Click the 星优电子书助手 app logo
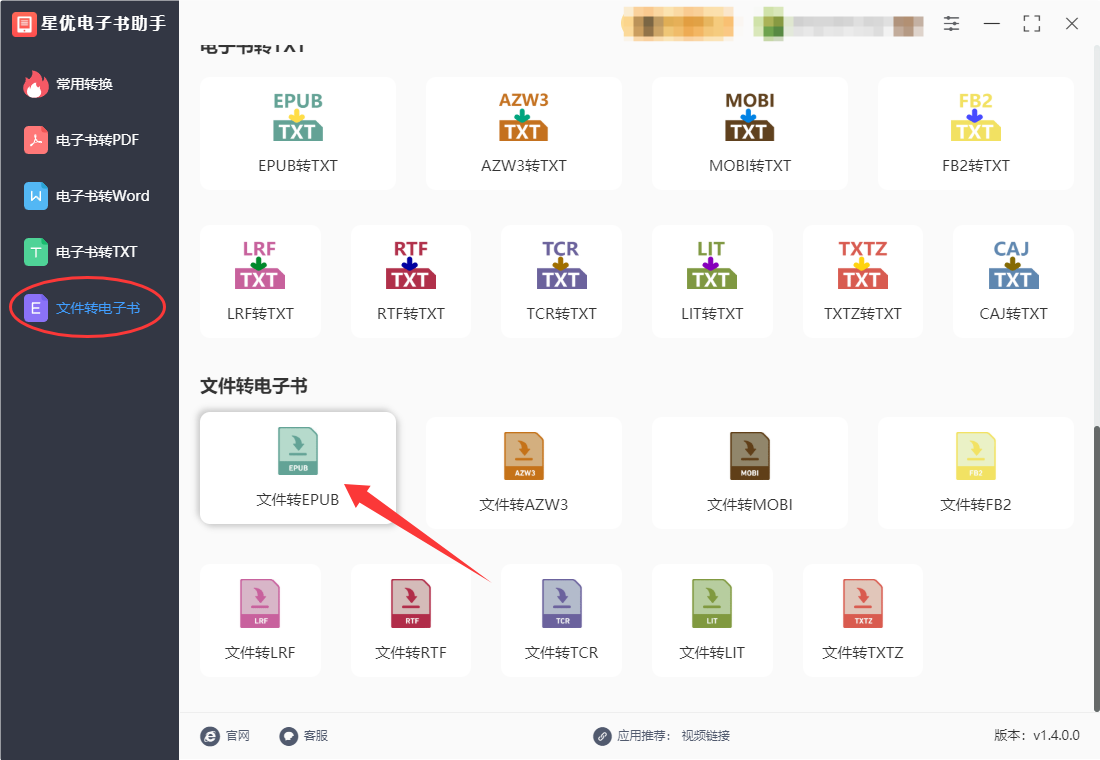 click(x=25, y=24)
